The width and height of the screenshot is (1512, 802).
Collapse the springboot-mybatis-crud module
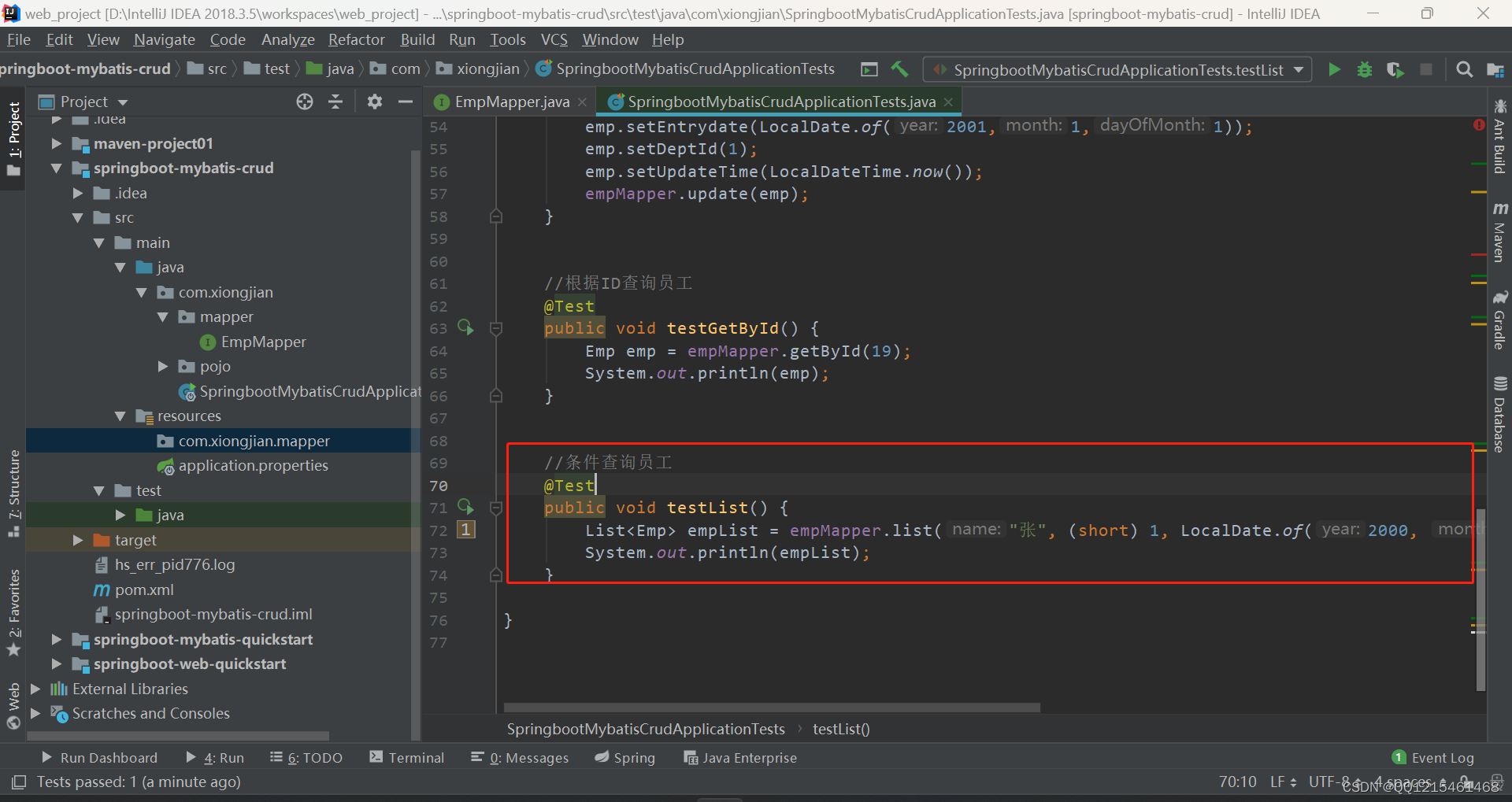pyautogui.click(x=56, y=168)
